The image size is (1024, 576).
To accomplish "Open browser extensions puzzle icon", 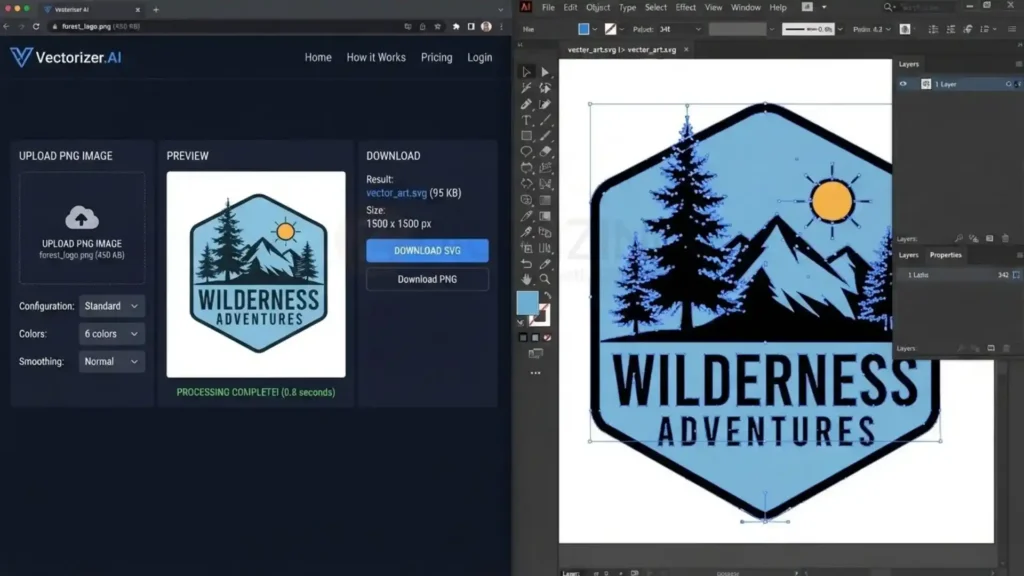I will click(455, 27).
